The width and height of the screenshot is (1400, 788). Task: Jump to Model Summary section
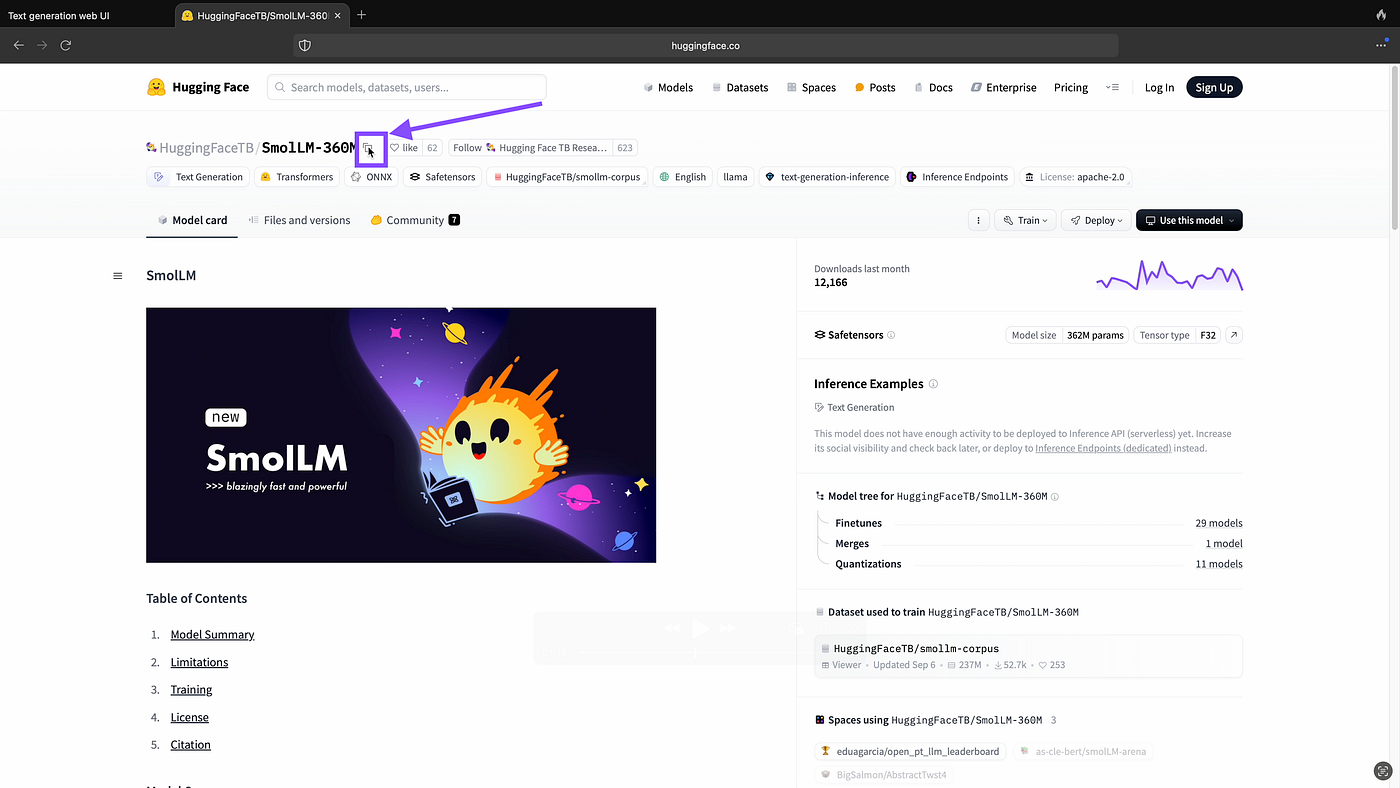[212, 635]
